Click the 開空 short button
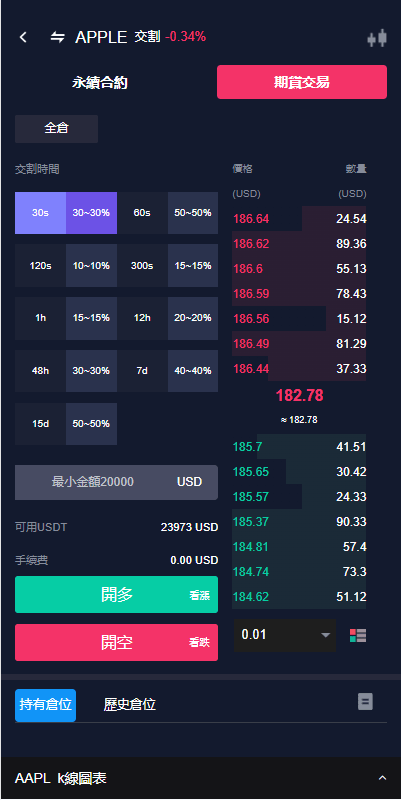This screenshot has height=800, width=401. click(116, 642)
